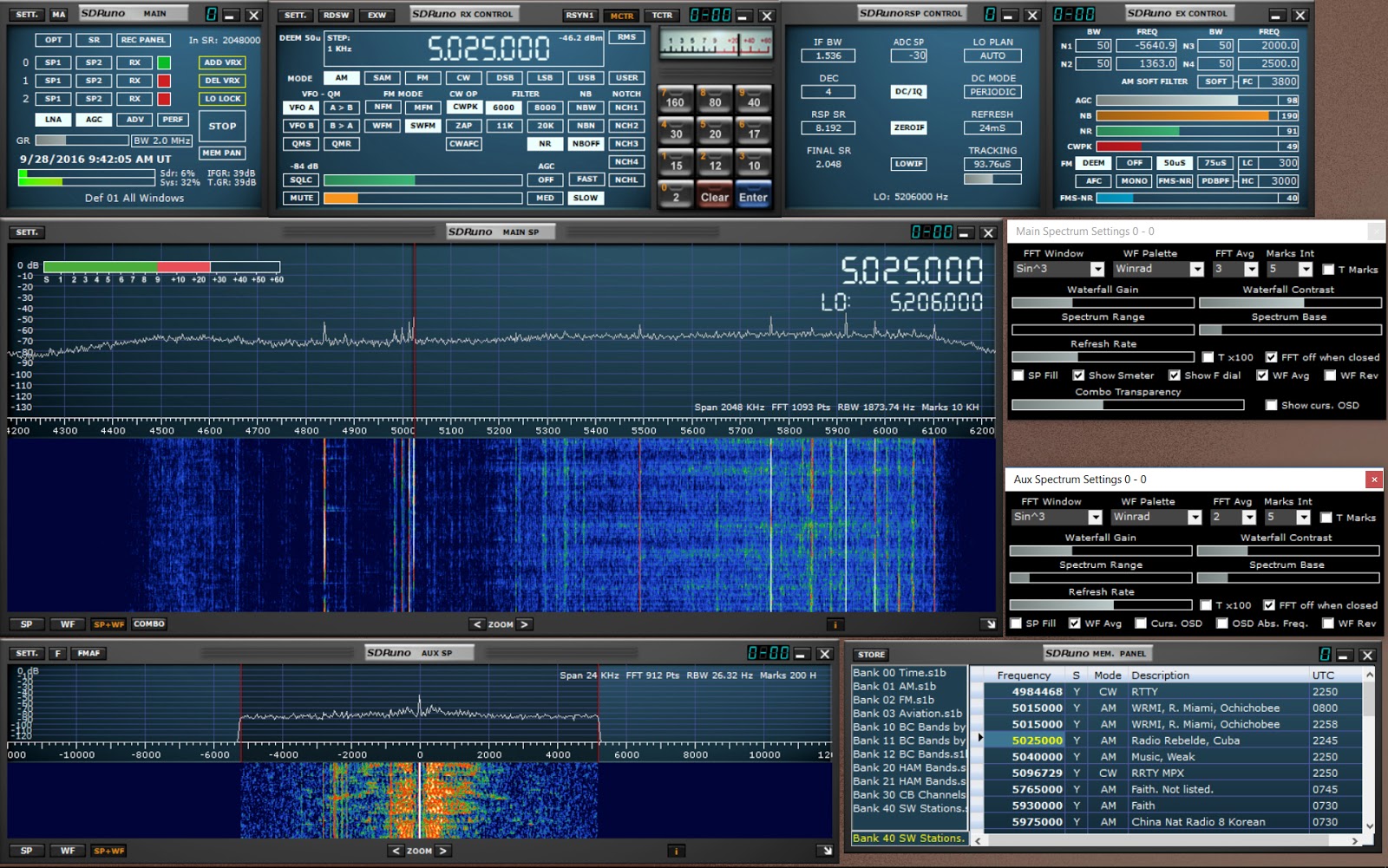
Task: Click resize arrow icon of aux spectrum
Action: [x=826, y=851]
